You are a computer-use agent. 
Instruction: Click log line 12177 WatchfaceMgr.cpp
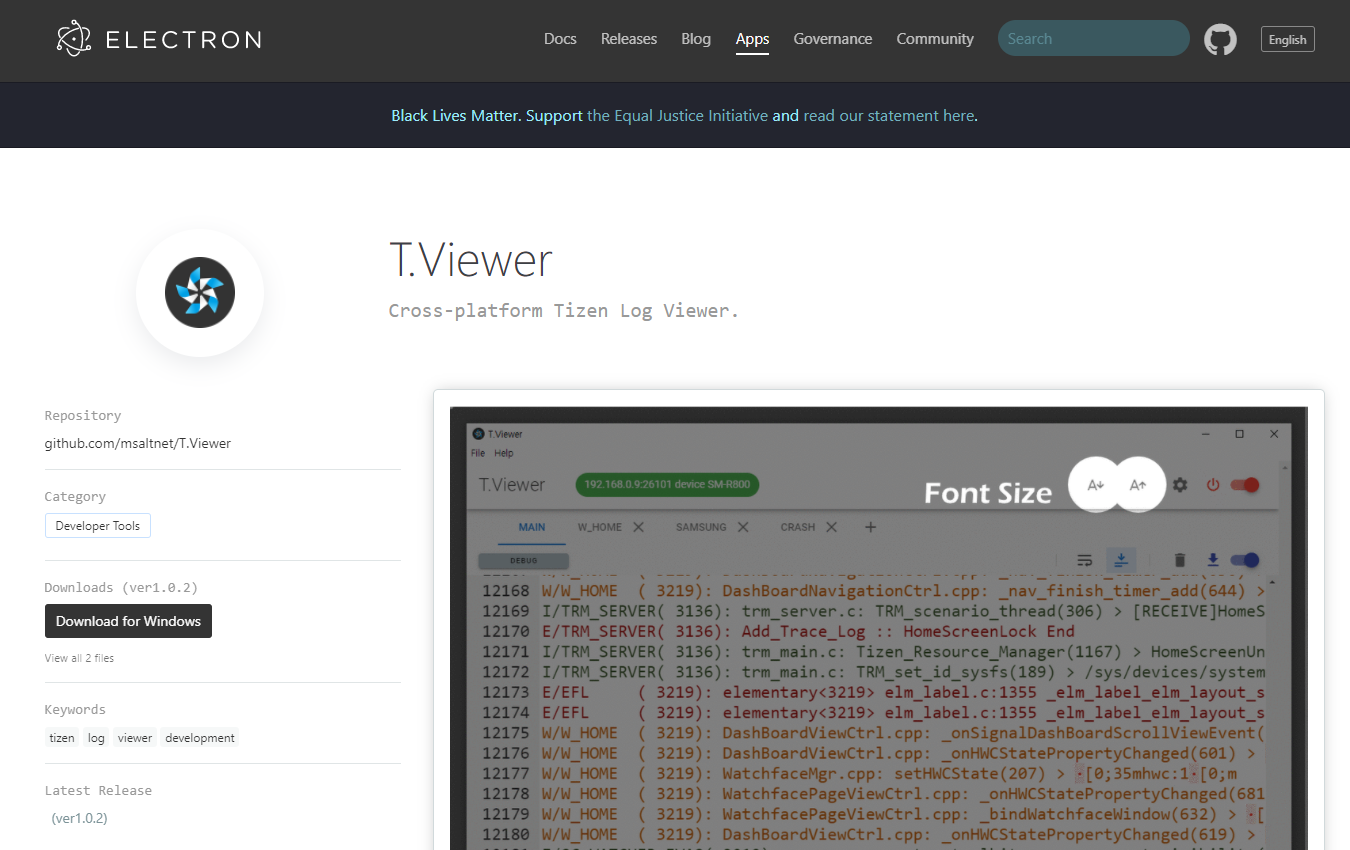point(860,773)
